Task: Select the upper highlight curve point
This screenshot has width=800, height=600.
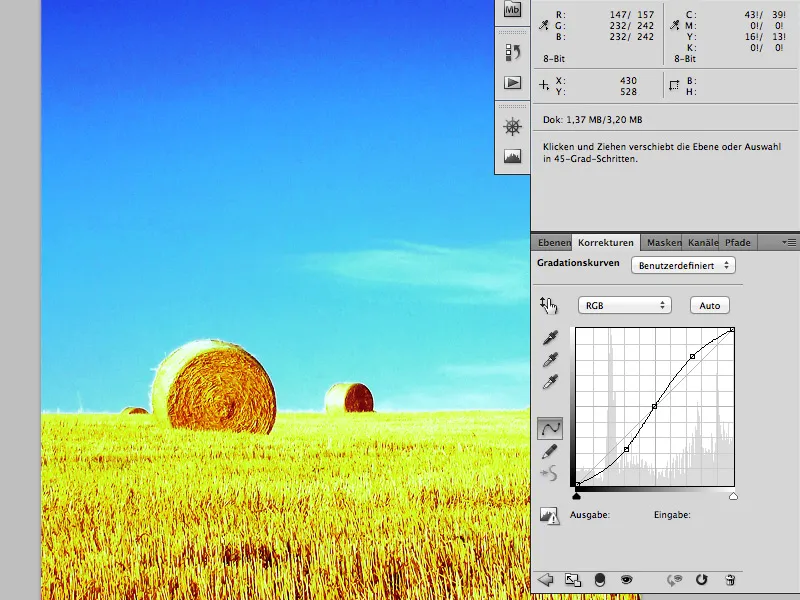Action: (x=692, y=356)
